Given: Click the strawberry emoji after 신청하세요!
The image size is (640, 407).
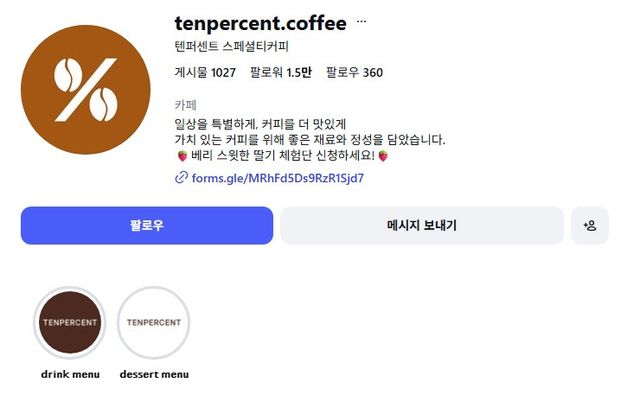Looking at the screenshot, I should 382,156.
